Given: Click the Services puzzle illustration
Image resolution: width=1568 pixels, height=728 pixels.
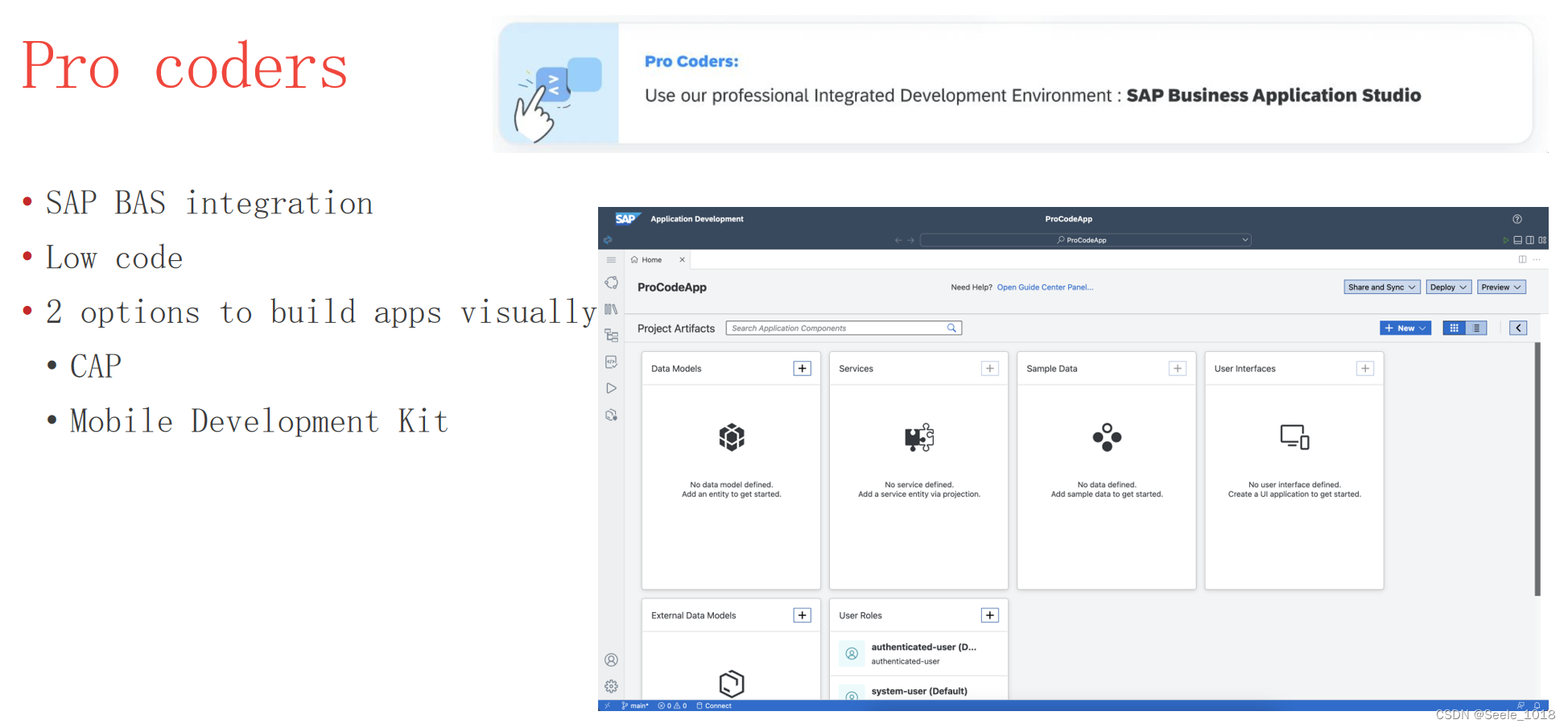Looking at the screenshot, I should tap(919, 437).
